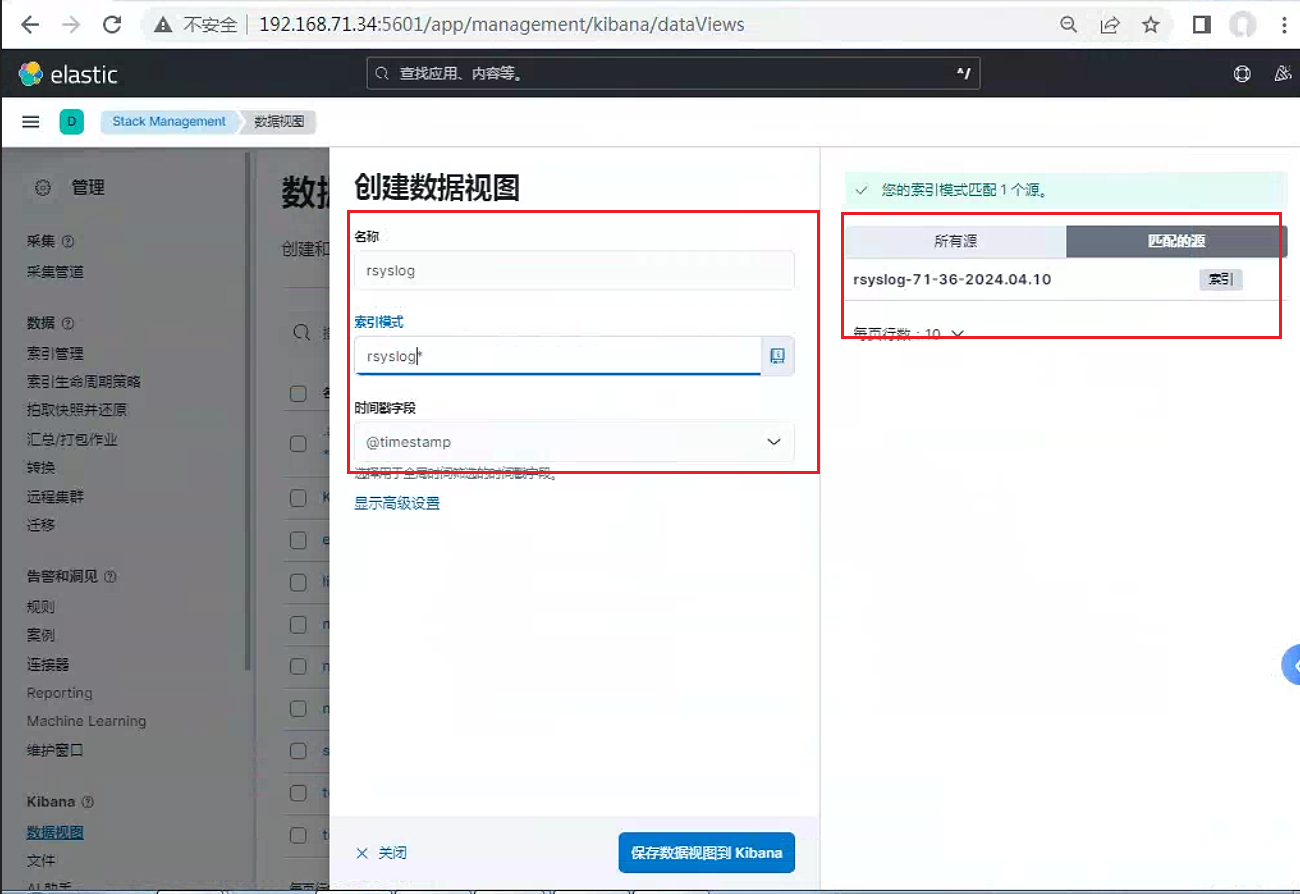1300x894 pixels.
Task: Switch to the 所有源 tab
Action: (955, 241)
